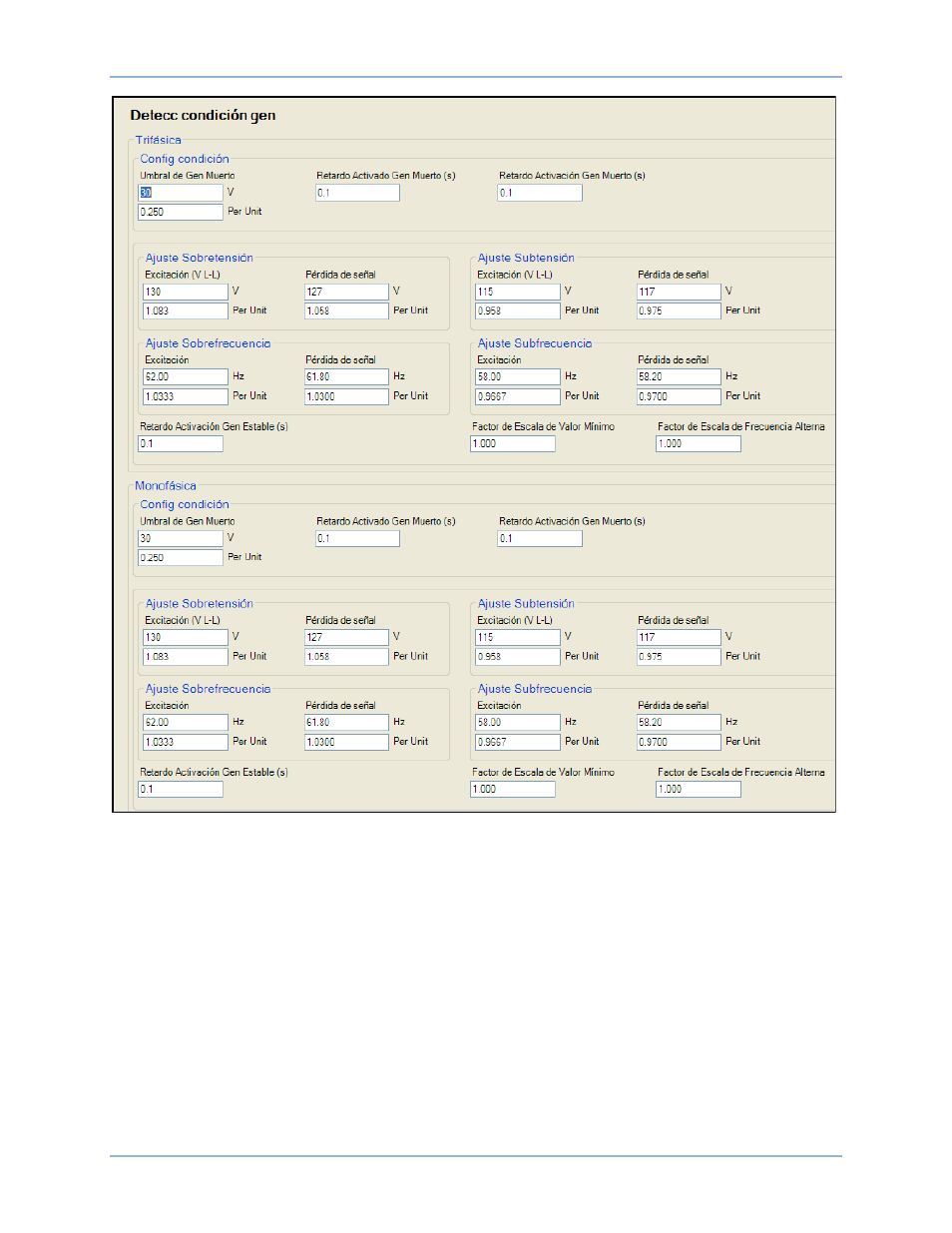The image size is (952, 1233).
Task: Select the Trifásica Umbral de Gen Muerto Per Unit field
Action: pos(181,212)
